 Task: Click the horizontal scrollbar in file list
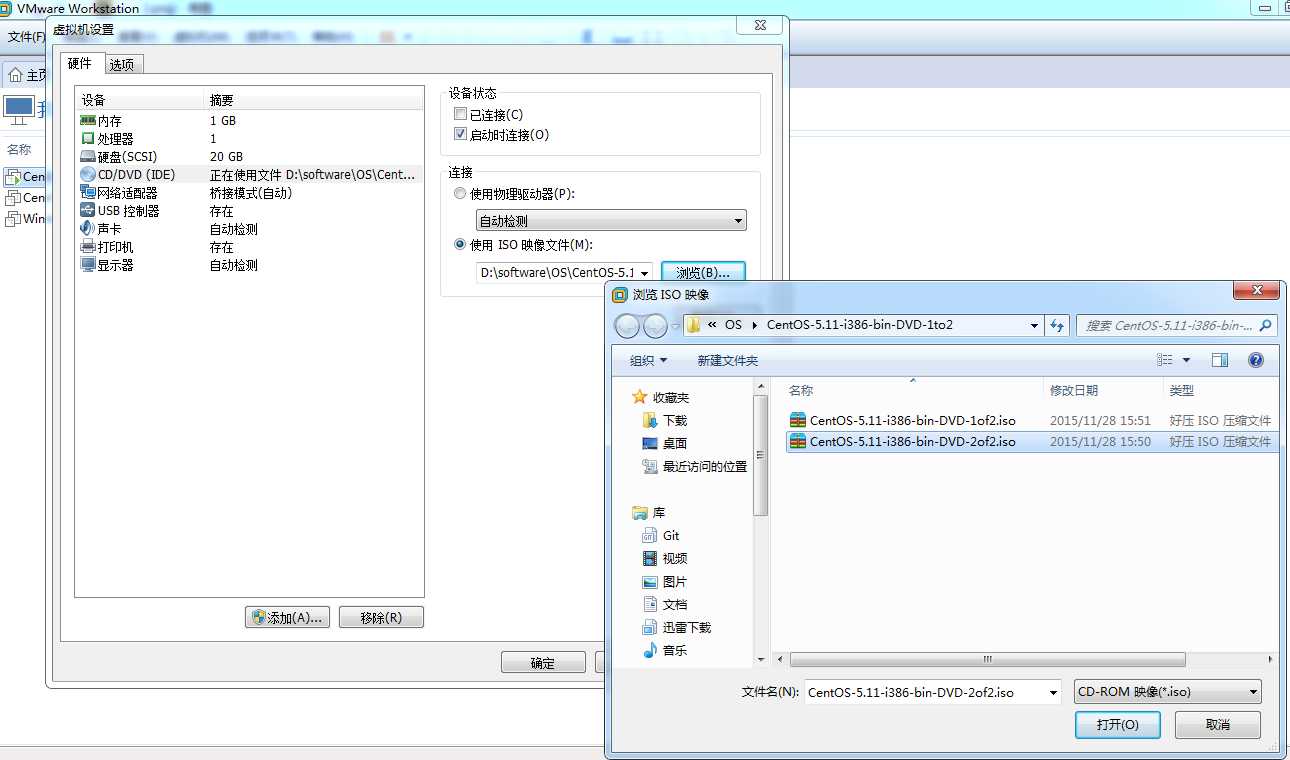click(987, 660)
